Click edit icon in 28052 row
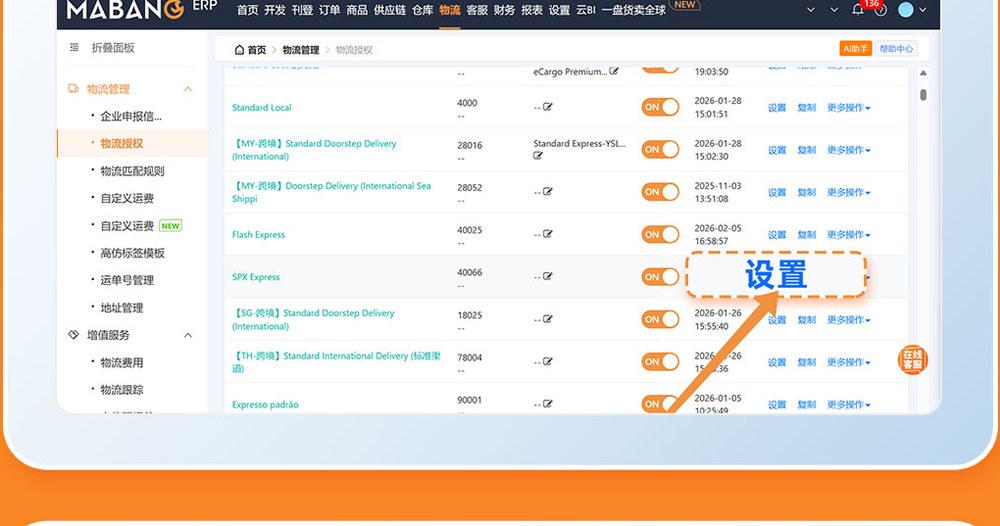Image resolution: width=1000 pixels, height=526 pixels. (x=548, y=191)
